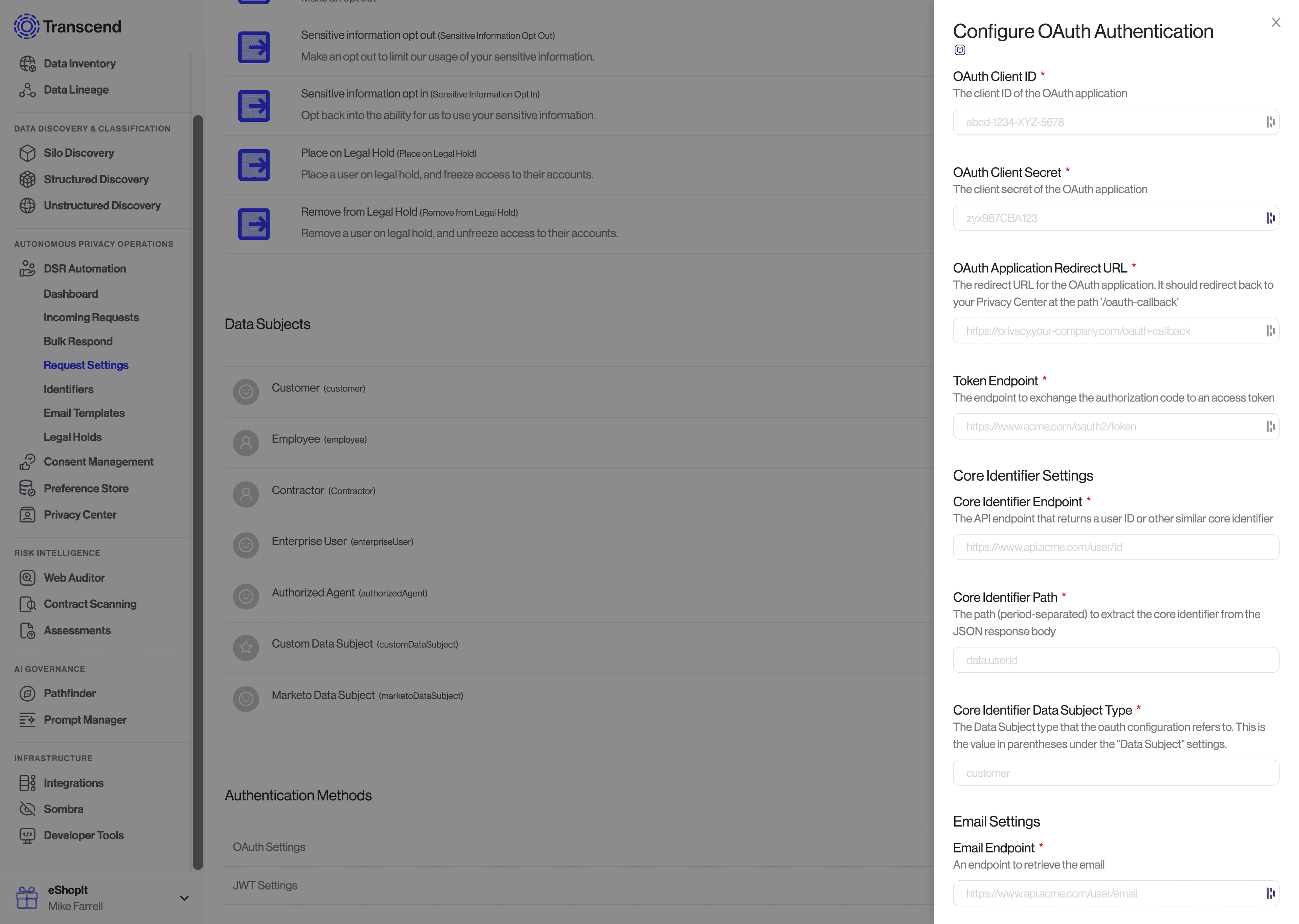The height and width of the screenshot is (924, 1299).
Task: Toggle OAuth Client Secret visibility icon
Action: 1271,218
